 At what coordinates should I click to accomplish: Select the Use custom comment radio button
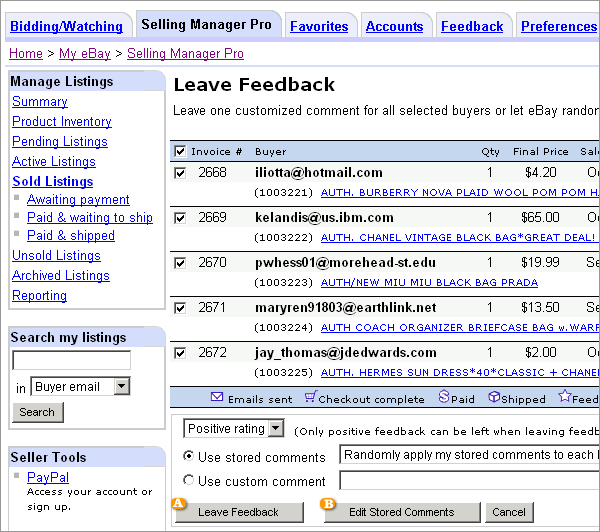(188, 480)
